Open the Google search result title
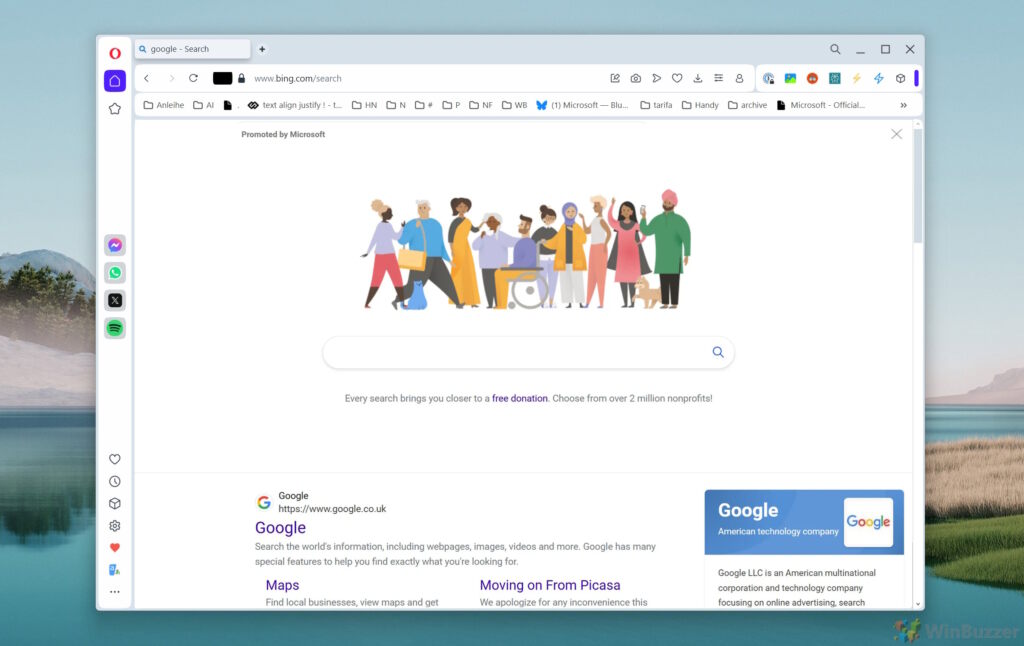 (x=280, y=528)
